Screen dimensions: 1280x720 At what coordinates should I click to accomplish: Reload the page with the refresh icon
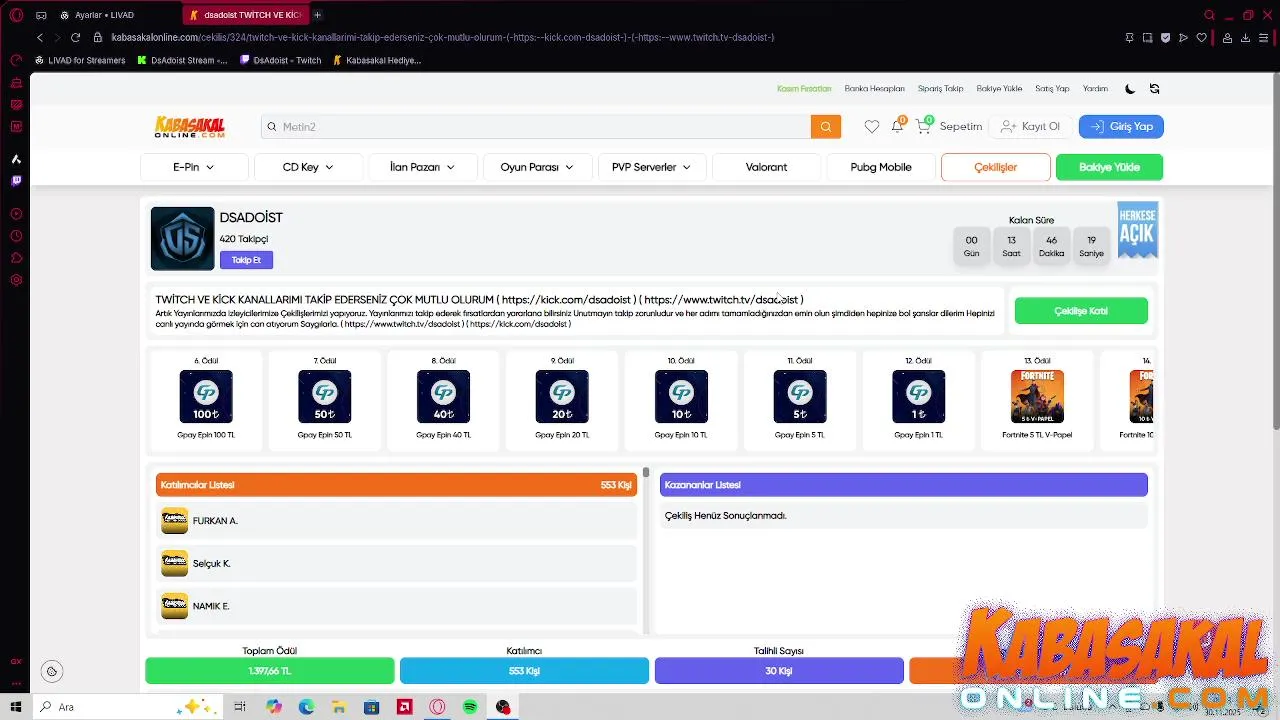[75, 37]
